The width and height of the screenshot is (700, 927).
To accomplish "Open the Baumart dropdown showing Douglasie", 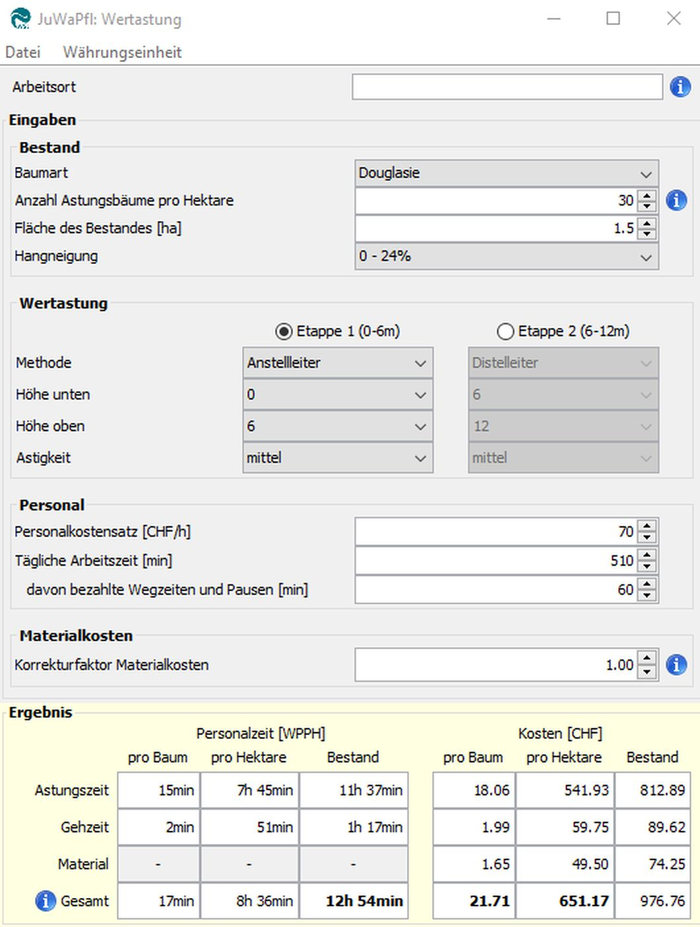I will pos(507,172).
